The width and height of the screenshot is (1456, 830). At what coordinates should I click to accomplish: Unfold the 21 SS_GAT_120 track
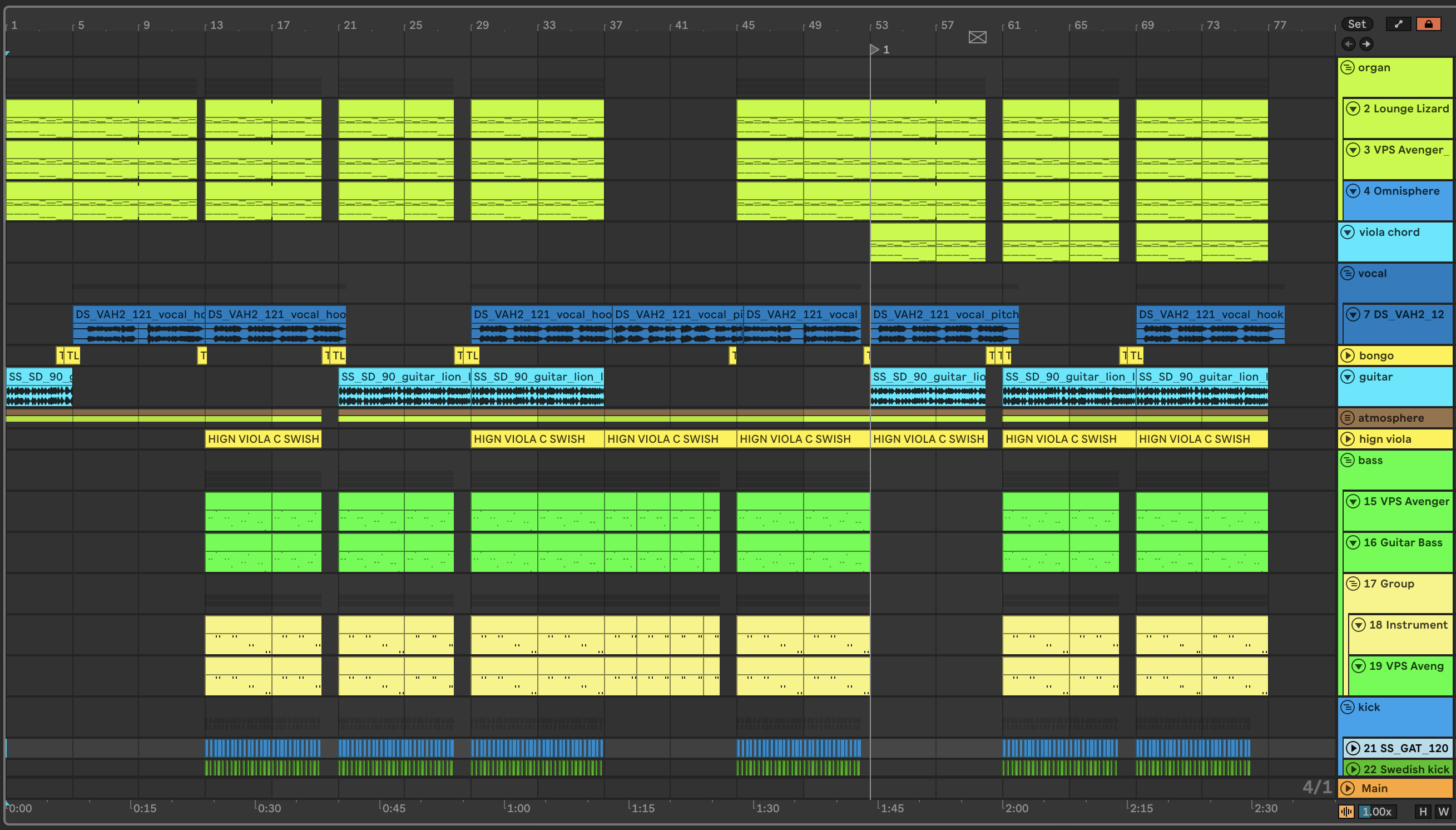pyautogui.click(x=1353, y=748)
